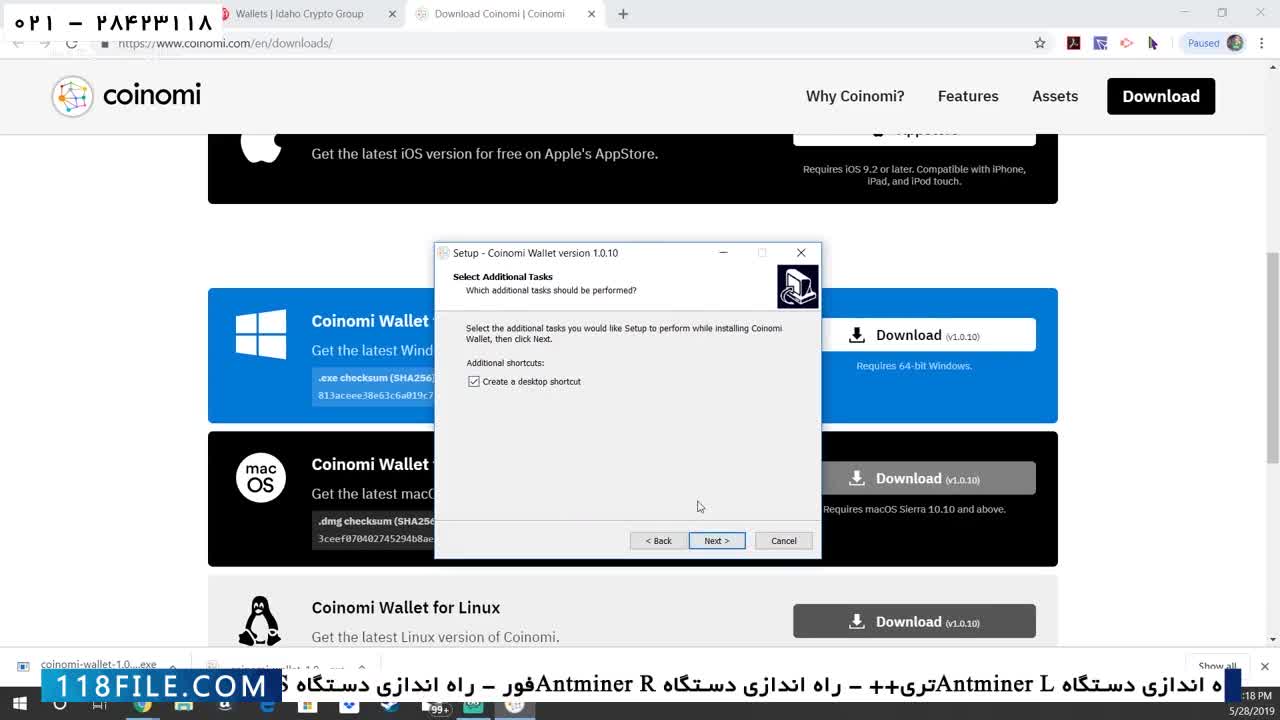The height and width of the screenshot is (720, 1280).
Task: Open a new browser tab
Action: pyautogui.click(x=623, y=14)
